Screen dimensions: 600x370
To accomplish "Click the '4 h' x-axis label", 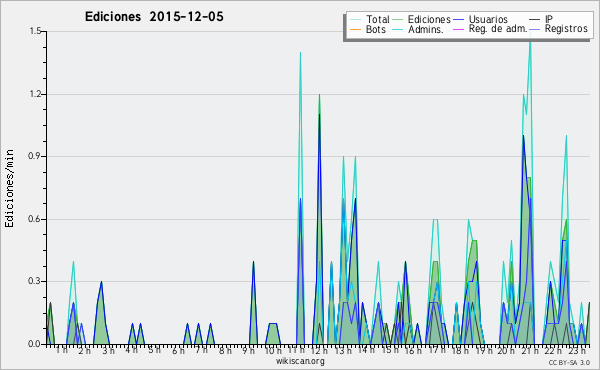I will [x=131, y=350].
